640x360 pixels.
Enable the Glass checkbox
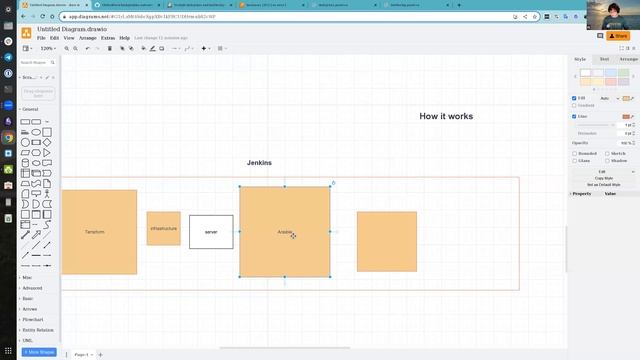pos(575,161)
